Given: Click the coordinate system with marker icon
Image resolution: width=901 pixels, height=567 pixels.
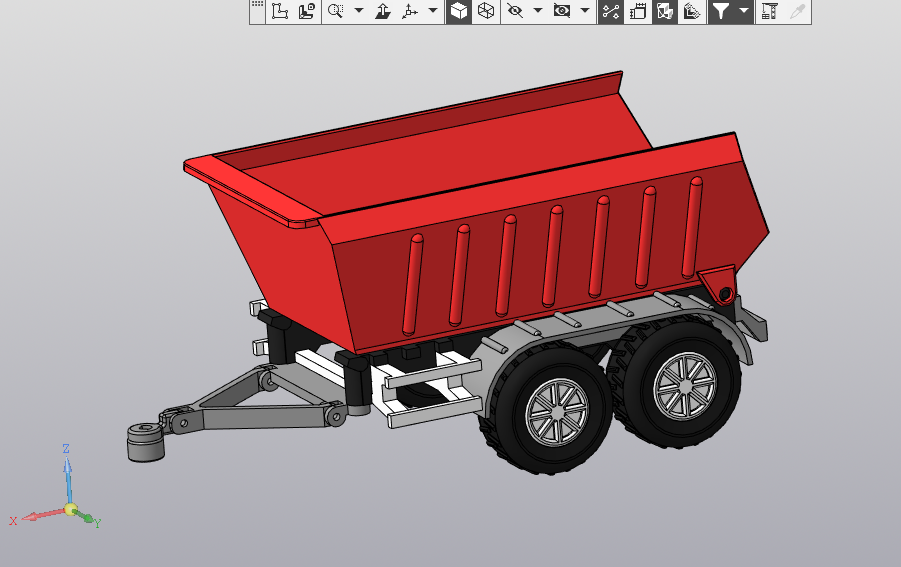Looking at the screenshot, I should coord(307,11).
